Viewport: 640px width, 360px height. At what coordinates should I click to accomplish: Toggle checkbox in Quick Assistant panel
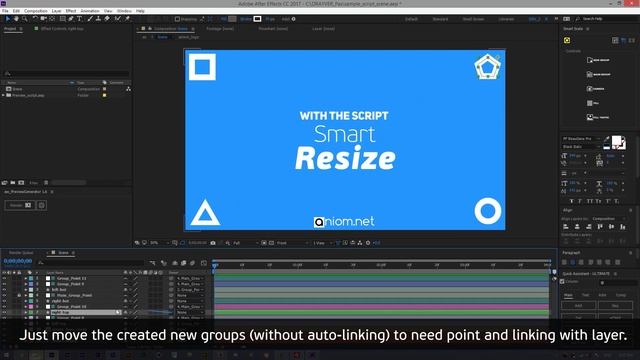[562, 282]
